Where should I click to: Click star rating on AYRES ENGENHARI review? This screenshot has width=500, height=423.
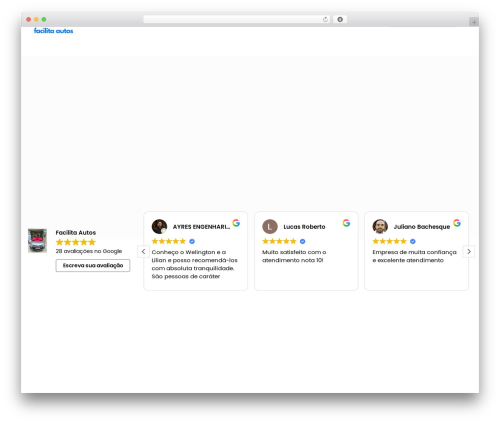click(x=169, y=241)
